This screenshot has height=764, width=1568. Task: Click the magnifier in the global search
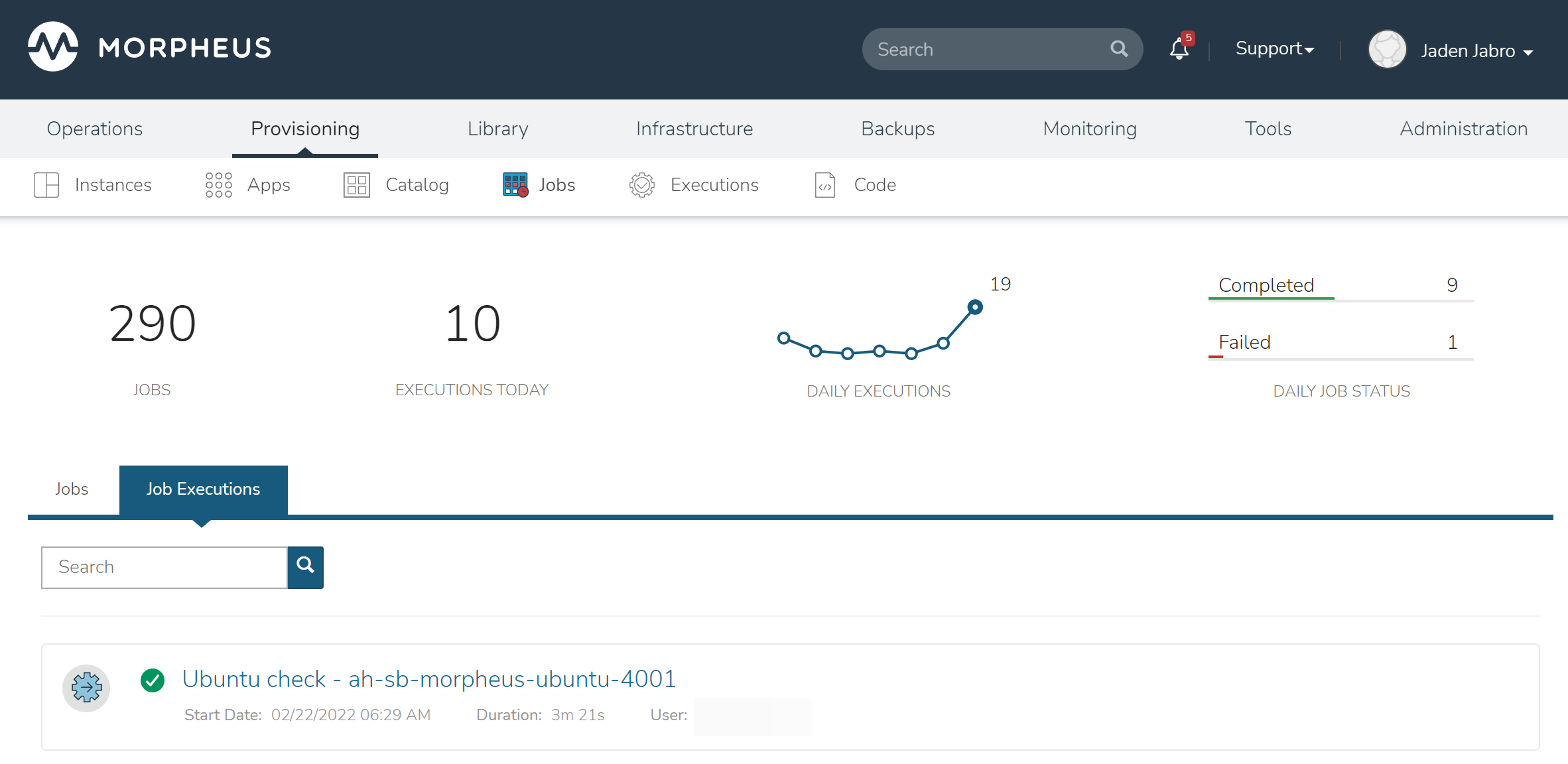pyautogui.click(x=1119, y=49)
